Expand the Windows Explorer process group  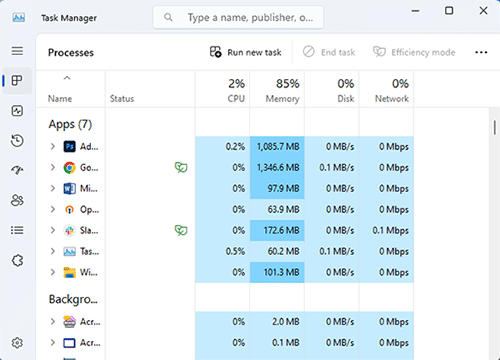[53, 272]
